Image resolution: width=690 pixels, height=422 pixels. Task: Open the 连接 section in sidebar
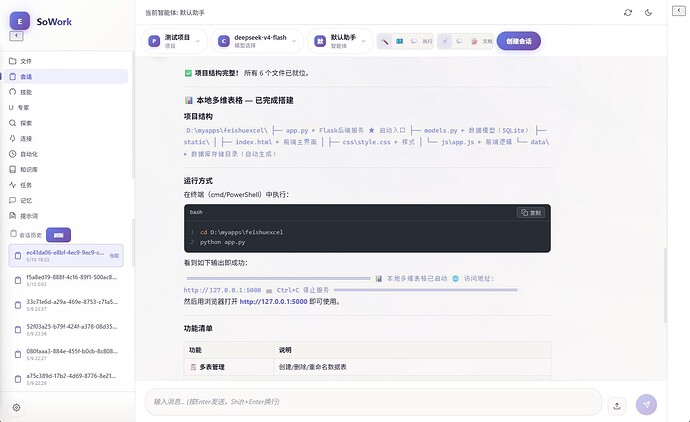click(x=66, y=139)
